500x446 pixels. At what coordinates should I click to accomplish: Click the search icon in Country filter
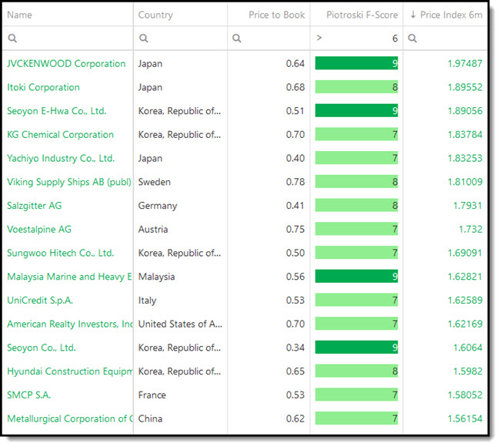pyautogui.click(x=144, y=38)
